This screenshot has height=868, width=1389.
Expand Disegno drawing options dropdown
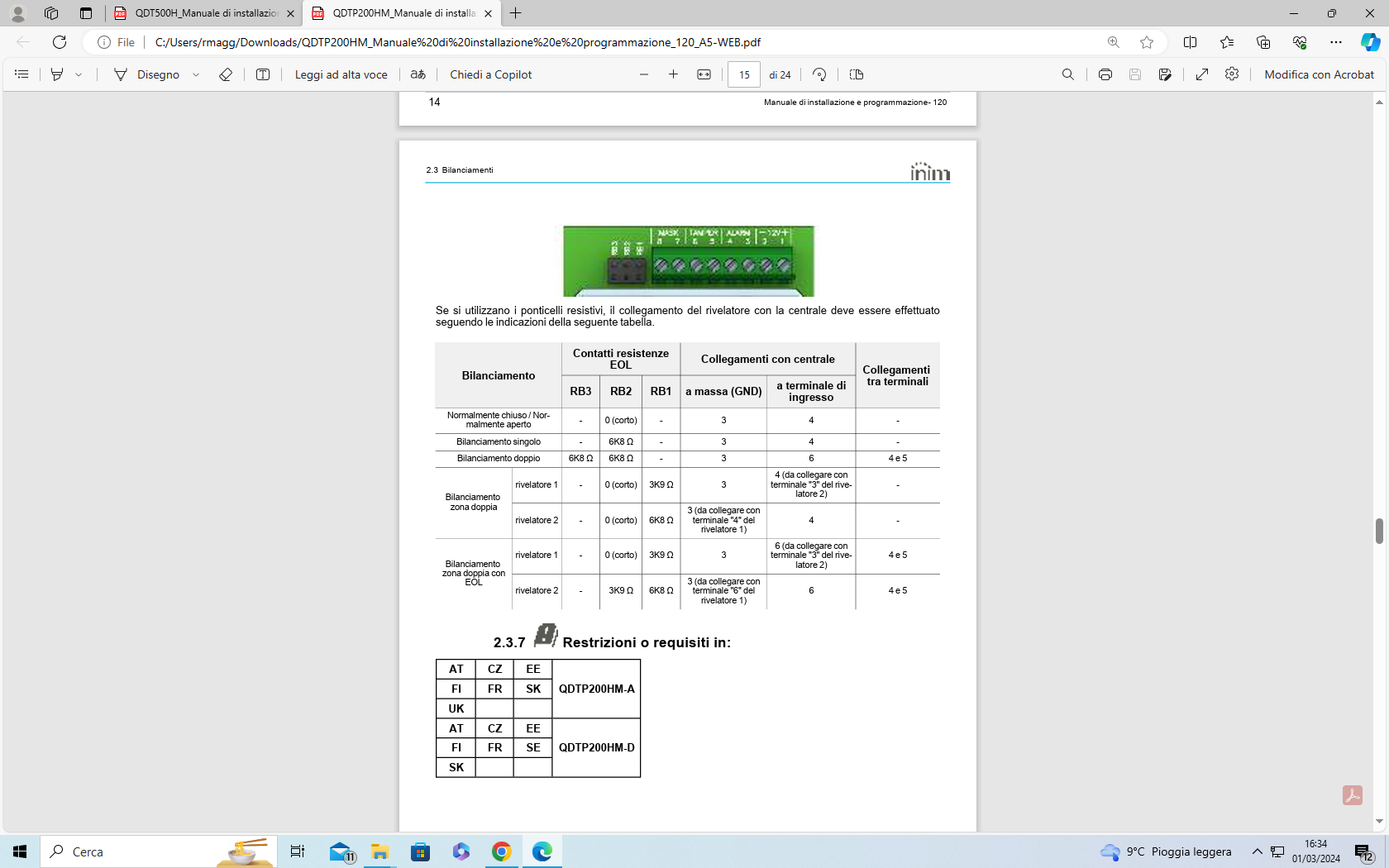pos(196,74)
